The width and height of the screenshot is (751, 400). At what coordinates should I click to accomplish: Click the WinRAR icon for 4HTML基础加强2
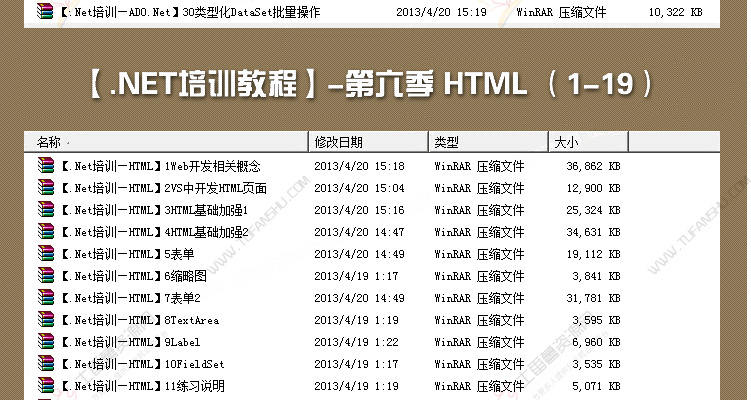(x=46, y=232)
